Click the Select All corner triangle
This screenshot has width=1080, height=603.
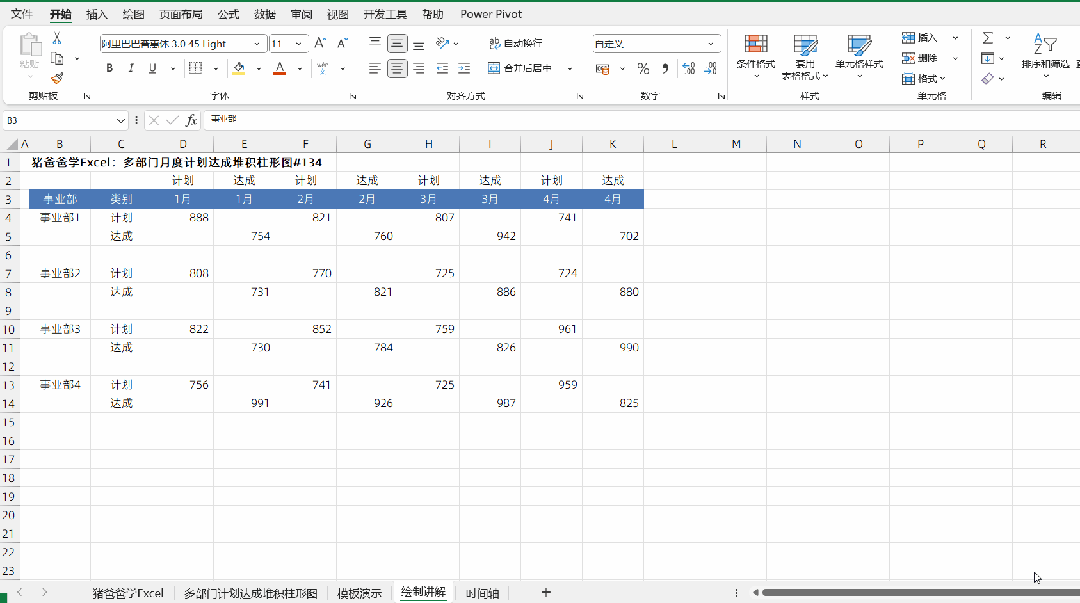[x=12, y=144]
